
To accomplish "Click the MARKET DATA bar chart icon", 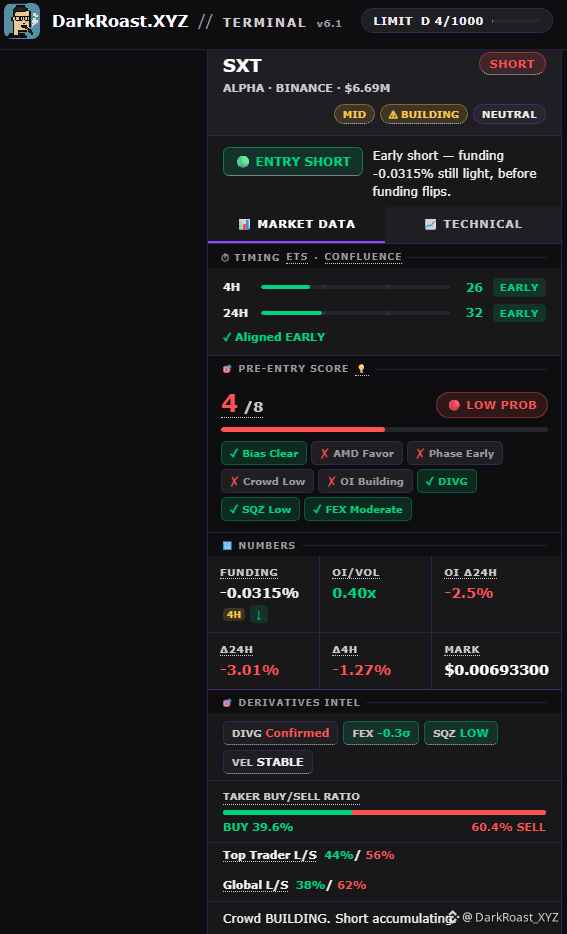I will point(244,225).
